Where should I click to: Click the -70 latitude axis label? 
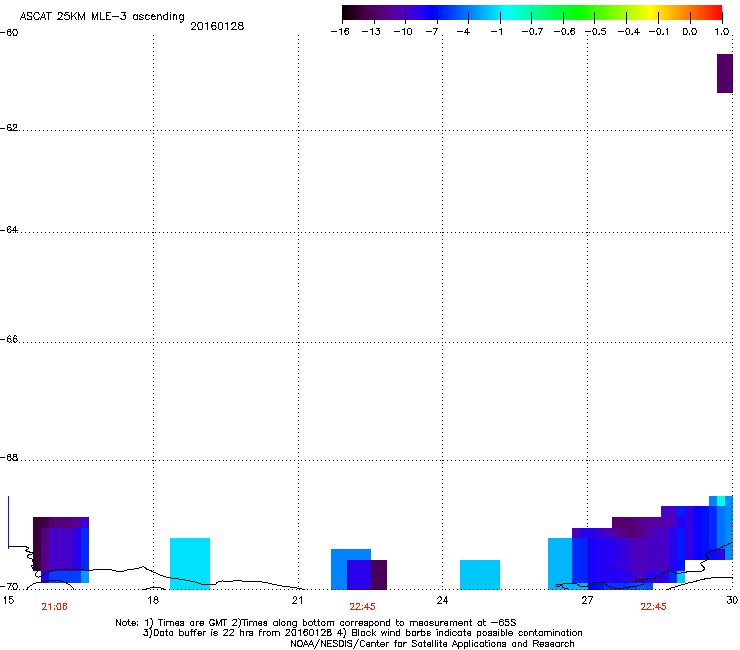9,587
